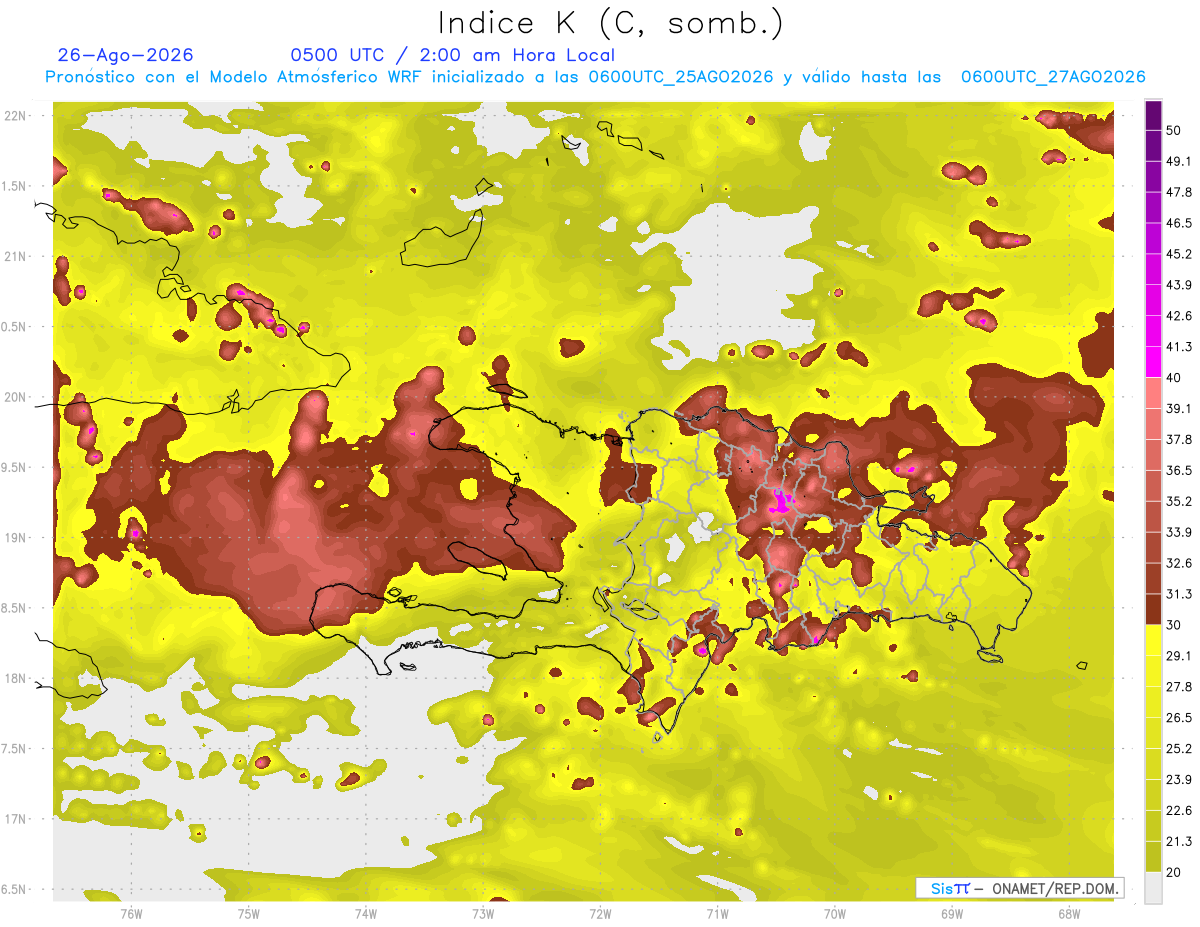Click the colorbar value 23.9
Screen dimensions: 1200x927
[1179, 779]
